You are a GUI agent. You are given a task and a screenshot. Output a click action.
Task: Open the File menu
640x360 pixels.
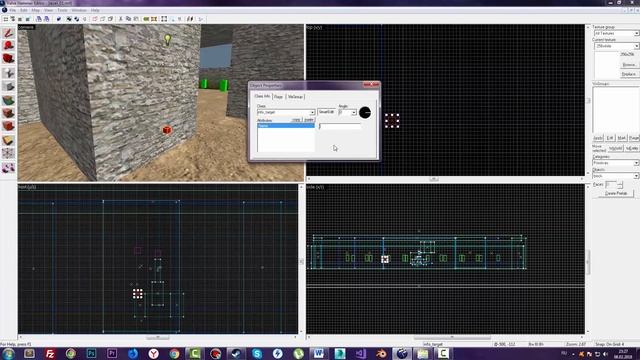pos(13,10)
